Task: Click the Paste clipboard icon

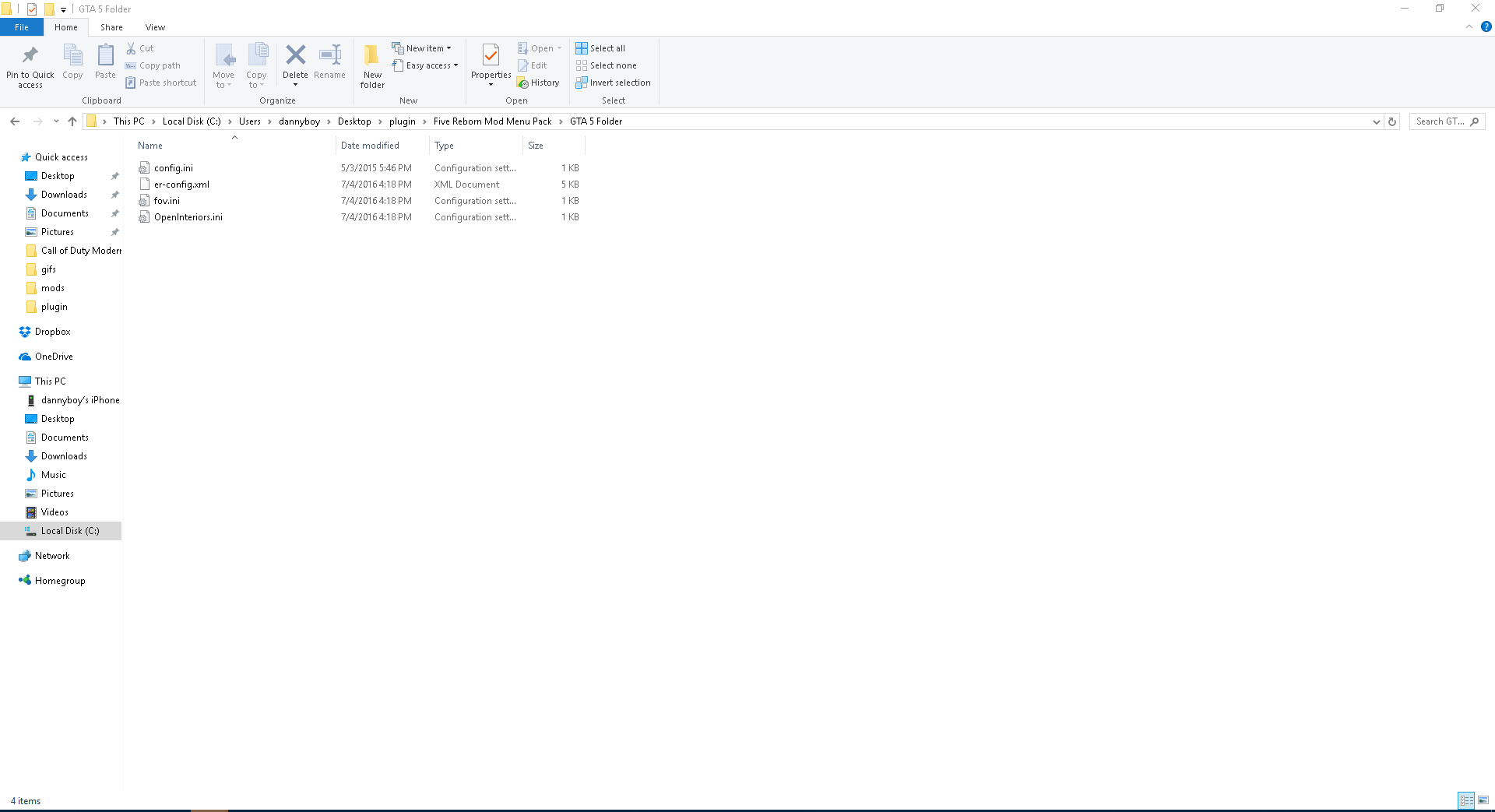Action: coord(105,62)
